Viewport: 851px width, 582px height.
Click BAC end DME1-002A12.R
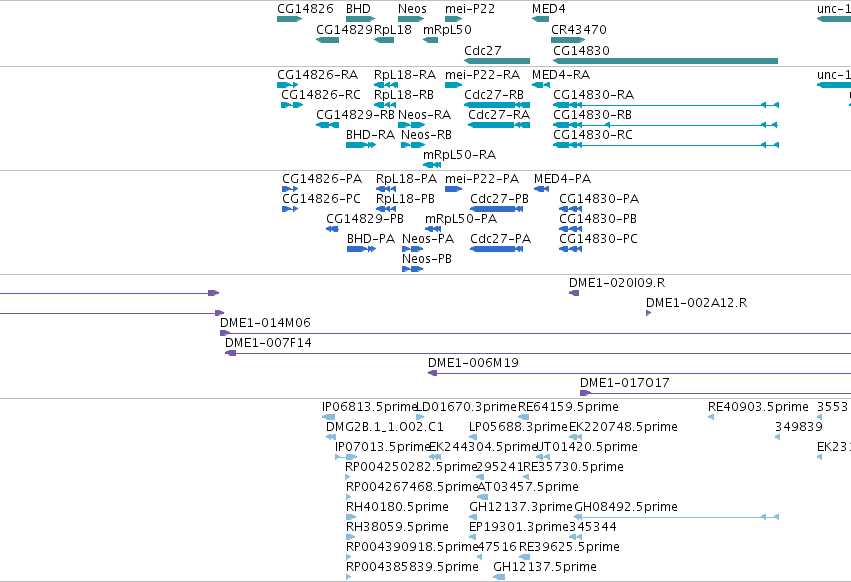point(696,303)
